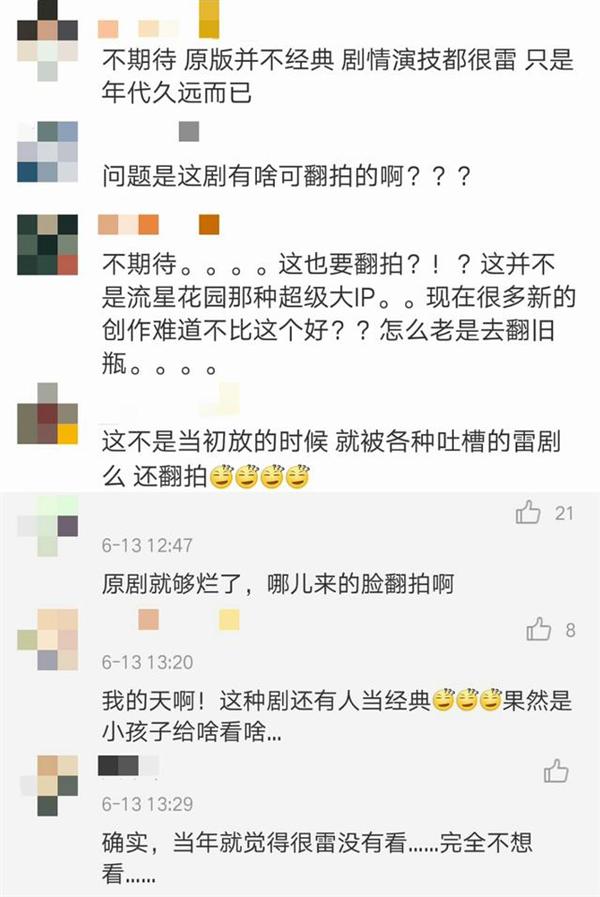Open avatar of the 6-13 12:47 commenter
The height and width of the screenshot is (897, 600).
point(47,526)
